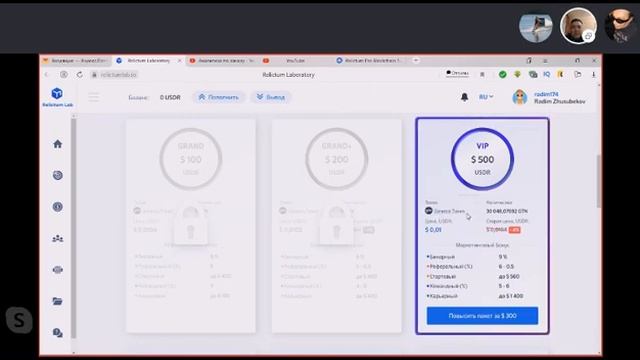Click the sidebar's vertical scrollbar

click(74, 229)
